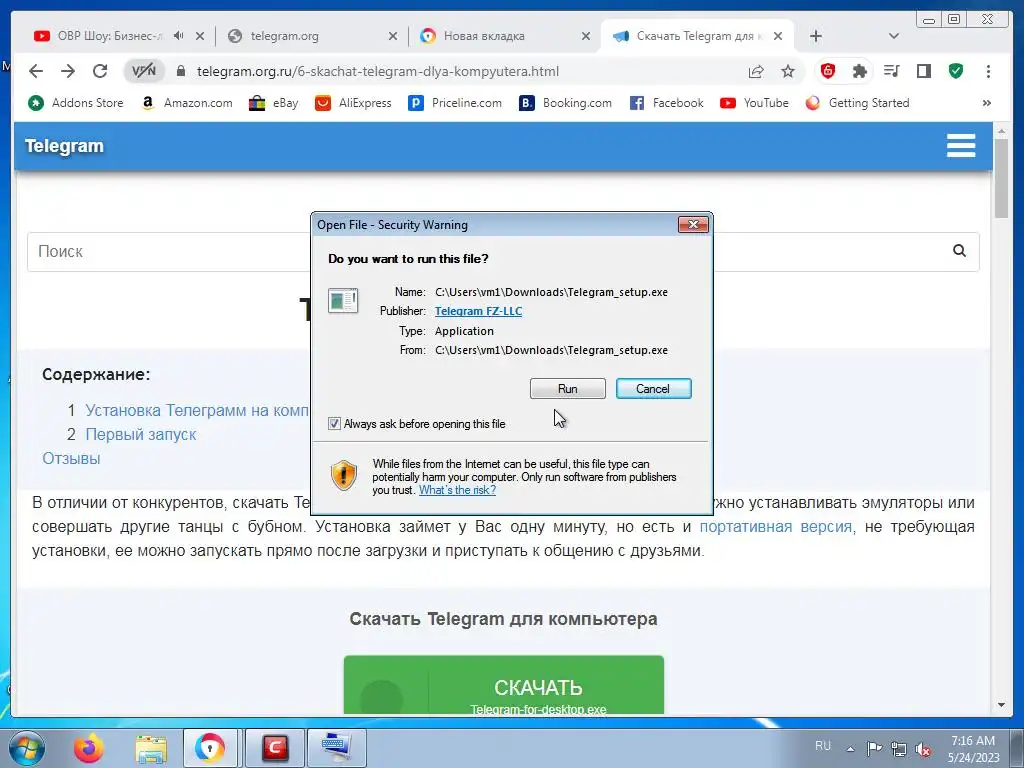Expand the tab search chevron
The height and width of the screenshot is (768, 1024).
[894, 36]
